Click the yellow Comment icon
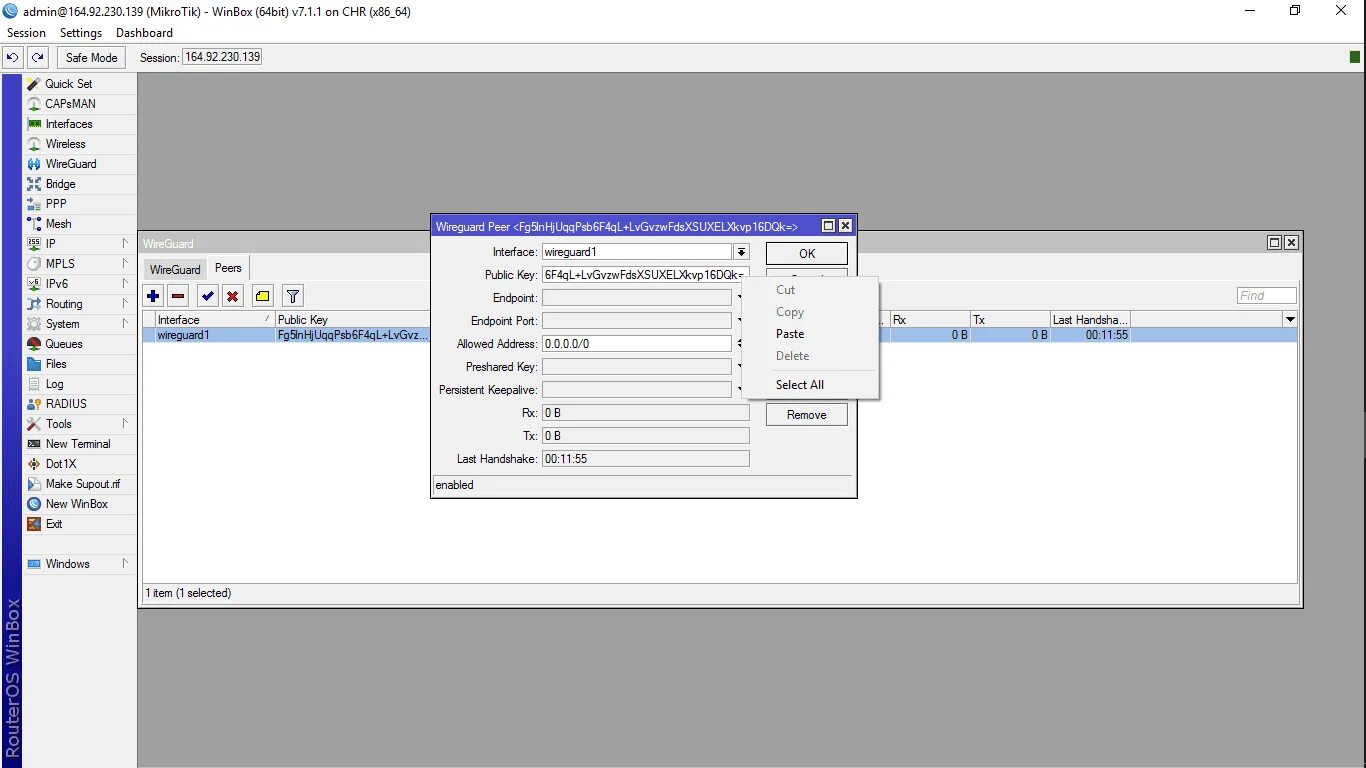Viewport: 1366px width, 768px height. click(x=262, y=296)
